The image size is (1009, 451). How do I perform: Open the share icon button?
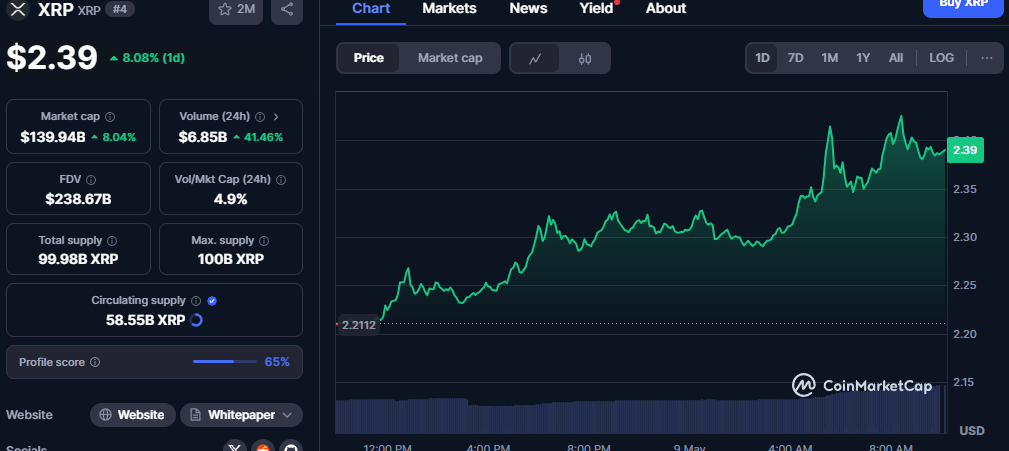[287, 10]
